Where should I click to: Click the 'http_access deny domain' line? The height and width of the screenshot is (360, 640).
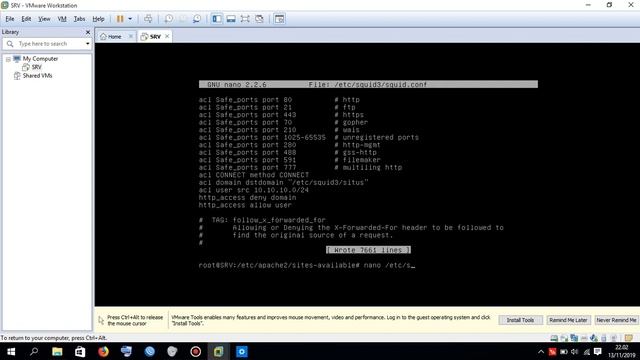click(x=247, y=198)
